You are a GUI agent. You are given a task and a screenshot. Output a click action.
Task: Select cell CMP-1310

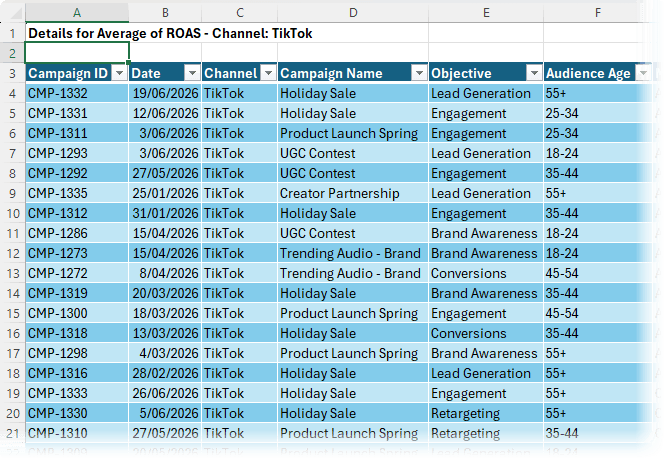coord(77,433)
